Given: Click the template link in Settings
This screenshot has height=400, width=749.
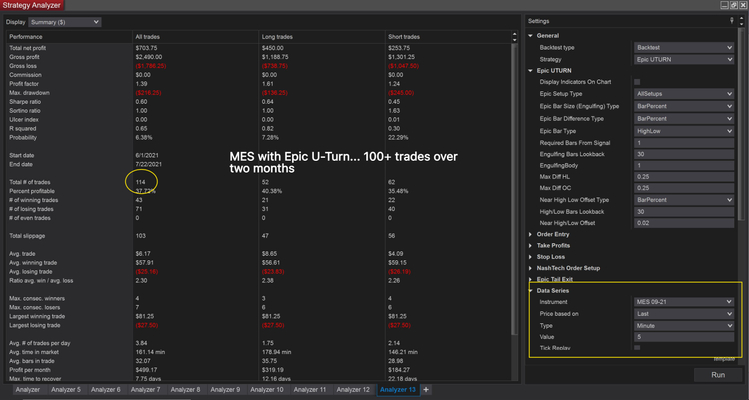Looking at the screenshot, I should click(x=724, y=359).
